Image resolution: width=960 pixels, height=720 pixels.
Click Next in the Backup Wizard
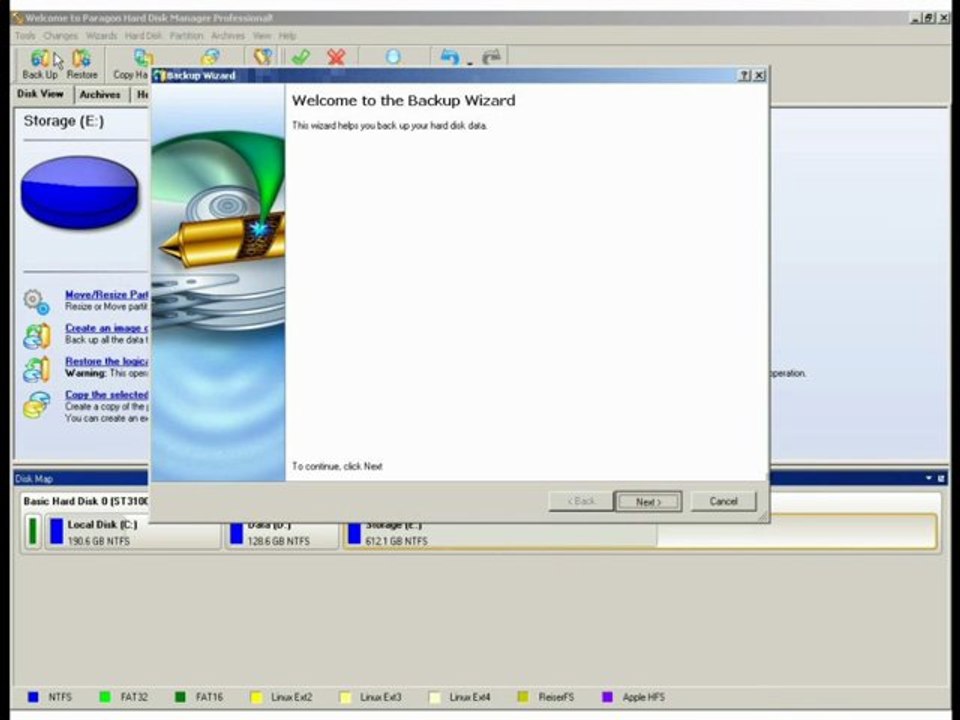pos(648,501)
